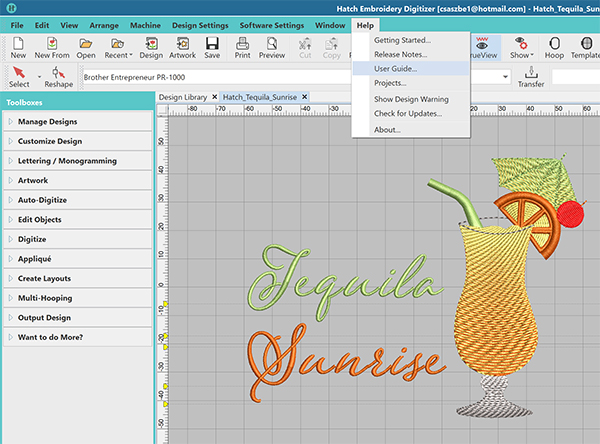Expand the Auto-Digitize toolbox
600x444 pixels.
(47, 200)
